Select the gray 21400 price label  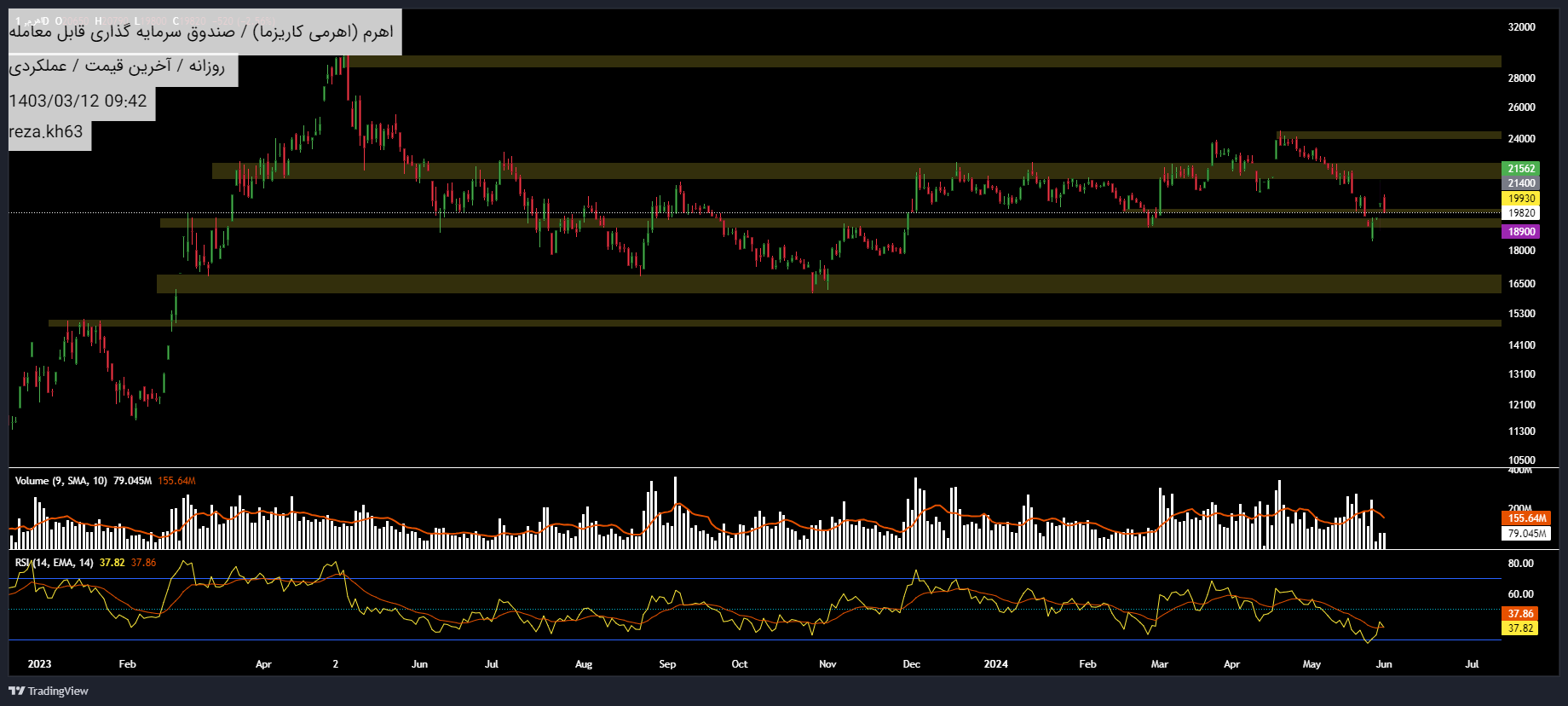[1521, 183]
